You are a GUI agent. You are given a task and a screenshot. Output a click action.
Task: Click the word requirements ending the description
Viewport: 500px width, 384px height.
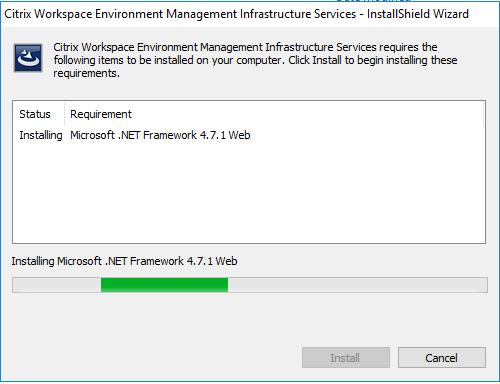click(86, 73)
